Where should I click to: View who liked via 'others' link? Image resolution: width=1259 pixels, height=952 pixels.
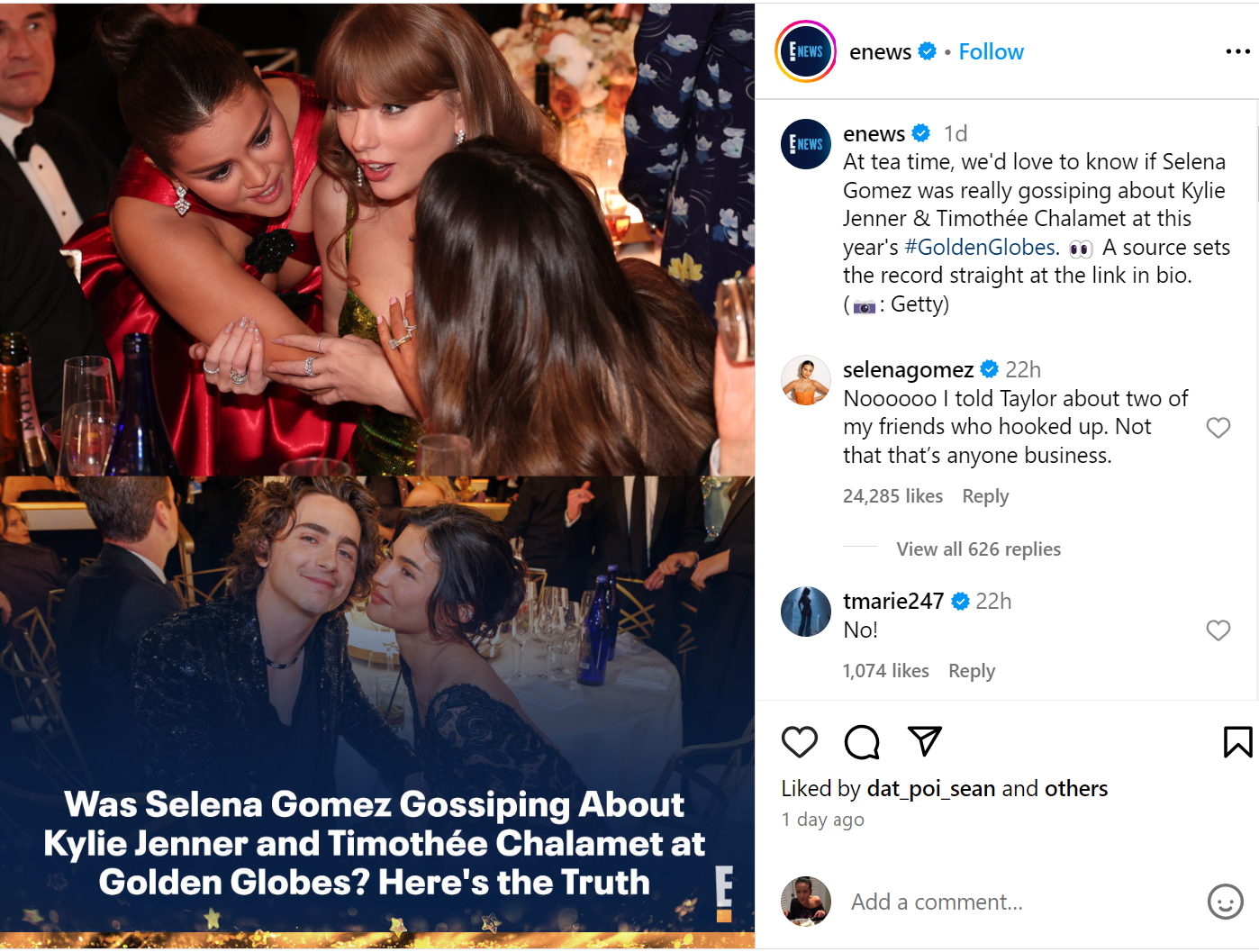click(1076, 789)
